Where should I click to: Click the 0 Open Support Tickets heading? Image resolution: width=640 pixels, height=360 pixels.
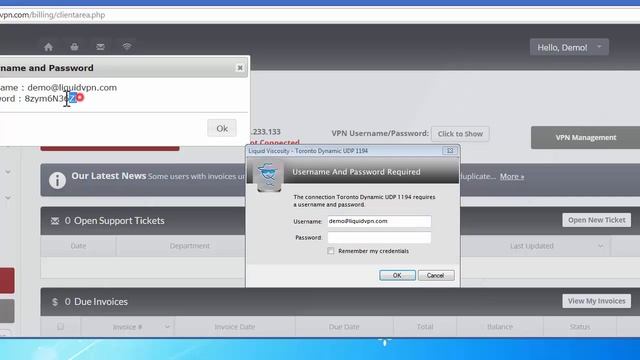click(115, 221)
